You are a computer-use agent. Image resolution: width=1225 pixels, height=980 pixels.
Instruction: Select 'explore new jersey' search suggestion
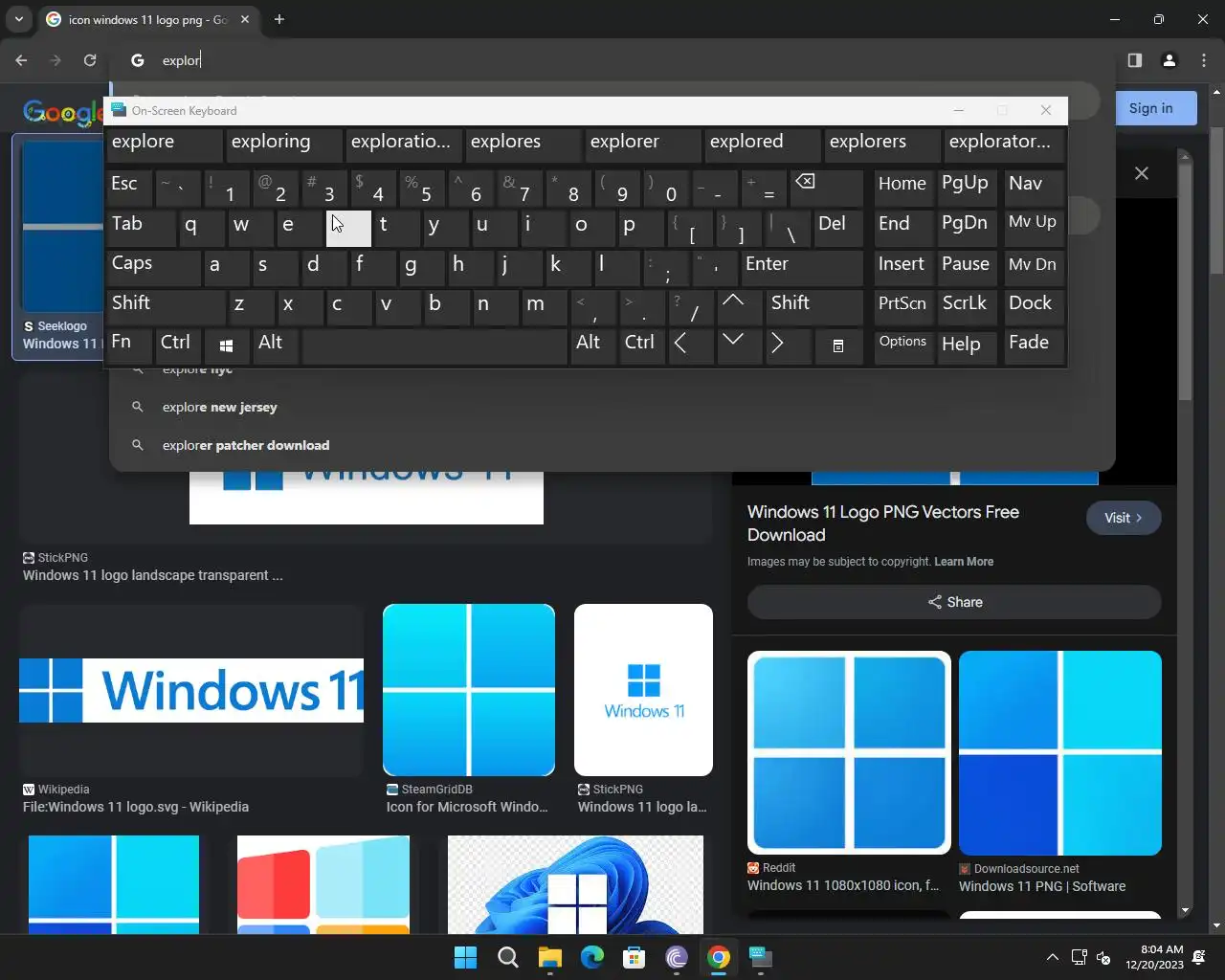[612, 407]
